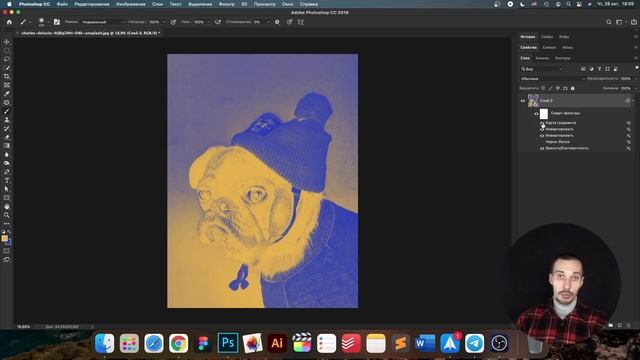Open smoothing options gear icon

pyautogui.click(x=277, y=22)
